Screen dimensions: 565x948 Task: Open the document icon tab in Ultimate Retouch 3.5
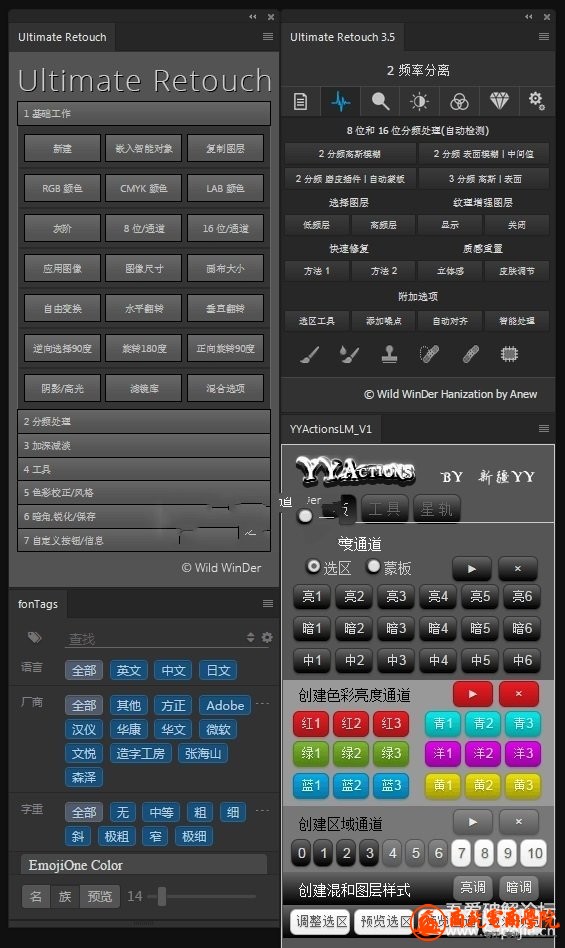pos(300,101)
